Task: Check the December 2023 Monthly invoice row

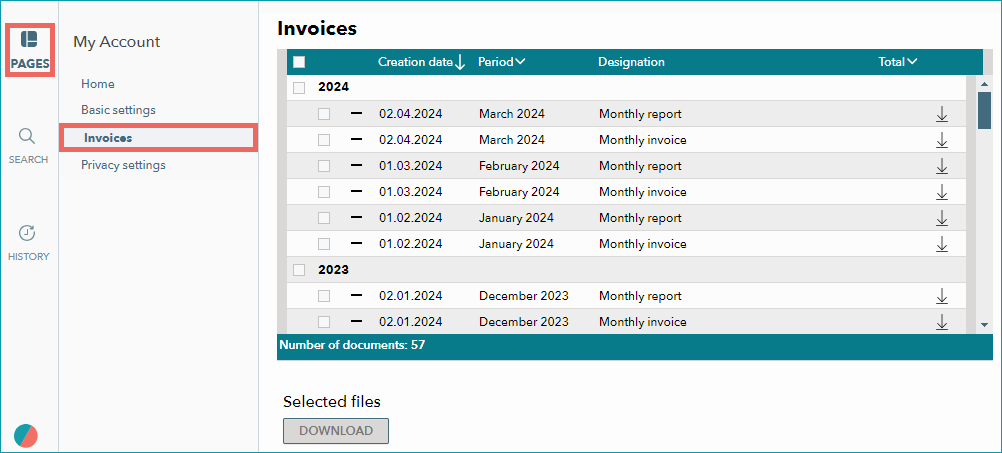Action: 324,322
